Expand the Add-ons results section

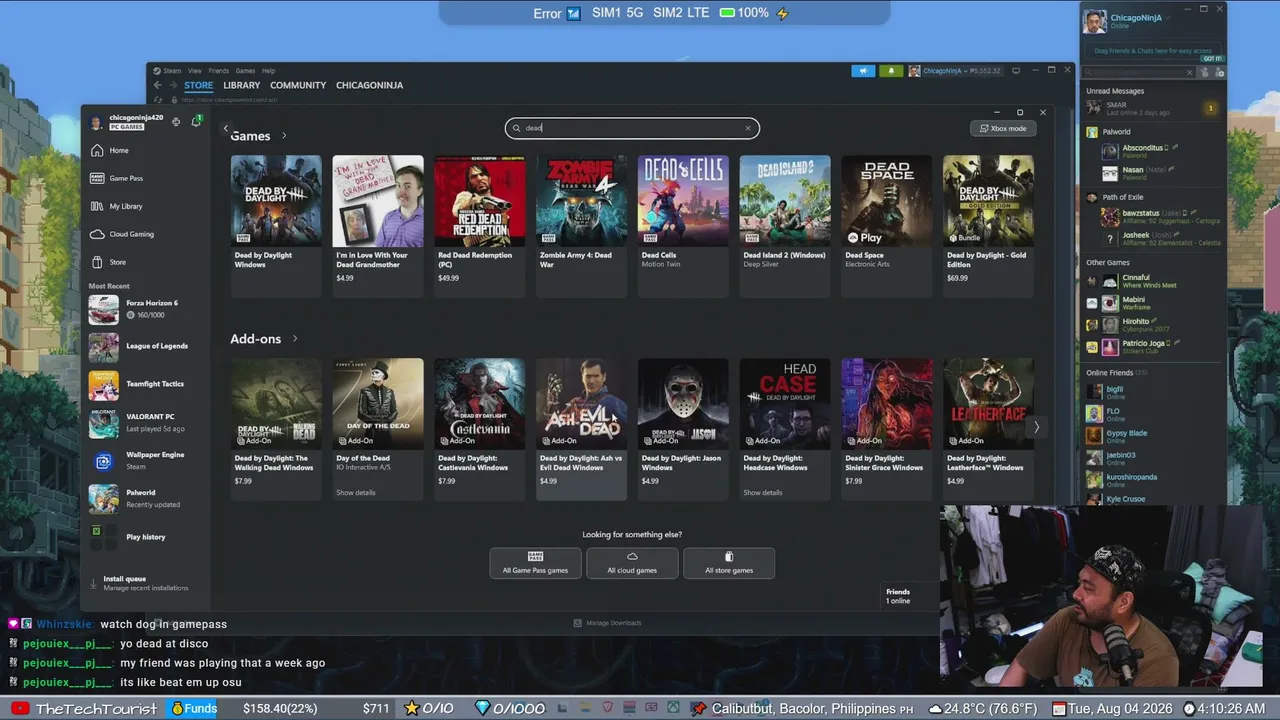[295, 339]
